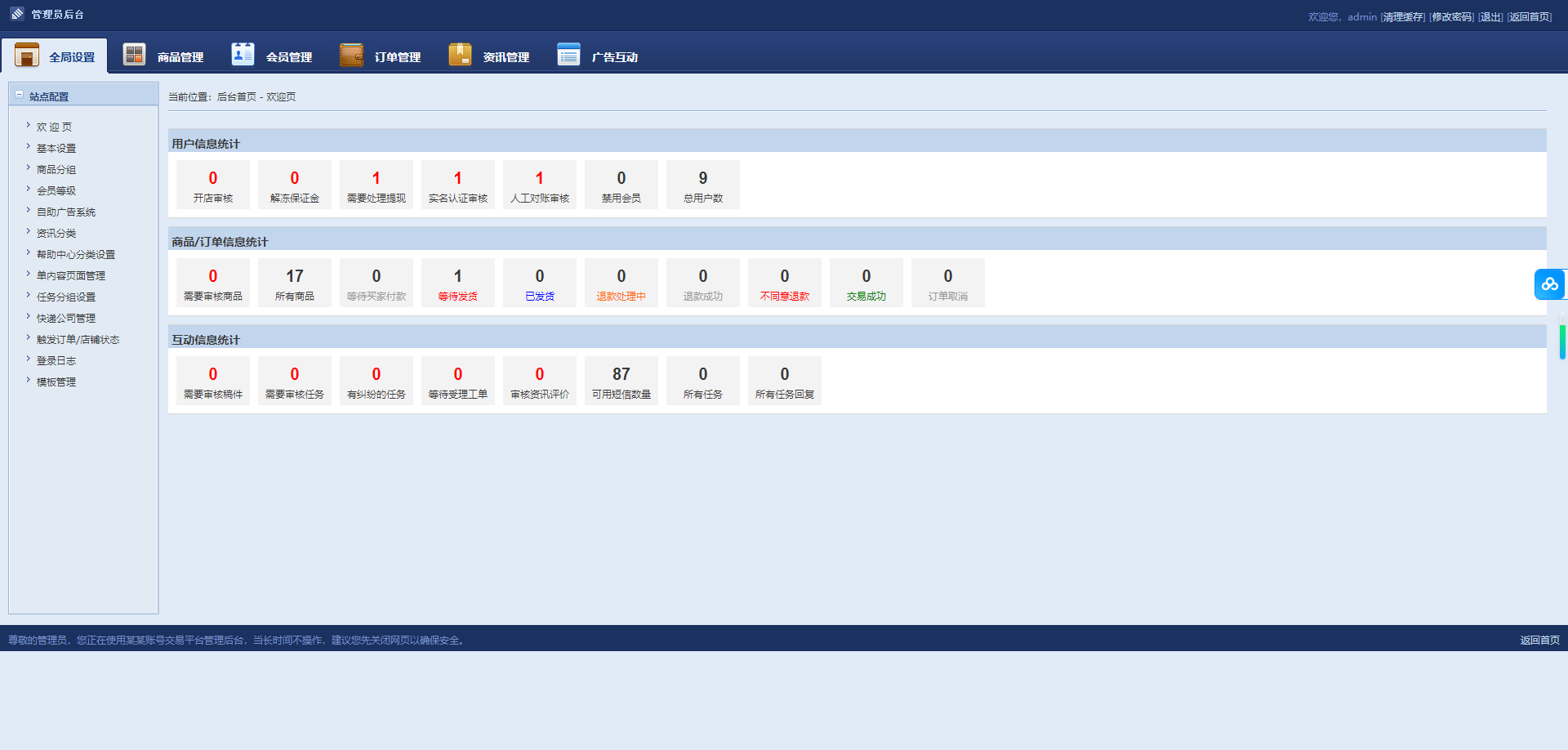Click the 订单管理 wallet icon
Screen dimensions: 1568x750
tap(351, 55)
